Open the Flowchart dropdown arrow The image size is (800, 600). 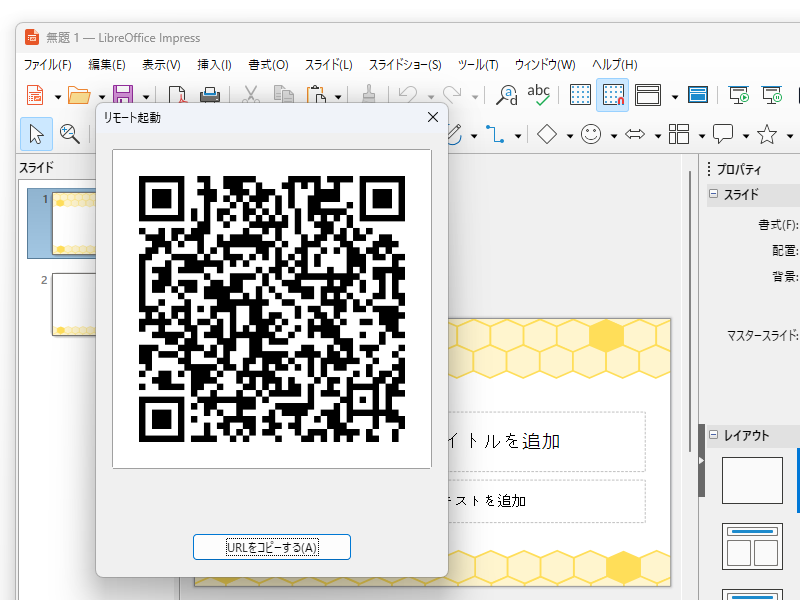click(x=702, y=136)
